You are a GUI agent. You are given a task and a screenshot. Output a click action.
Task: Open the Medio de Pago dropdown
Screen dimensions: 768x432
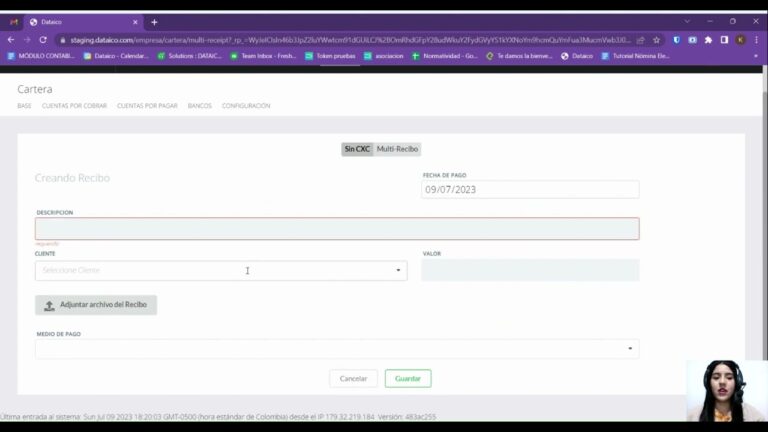pos(337,349)
